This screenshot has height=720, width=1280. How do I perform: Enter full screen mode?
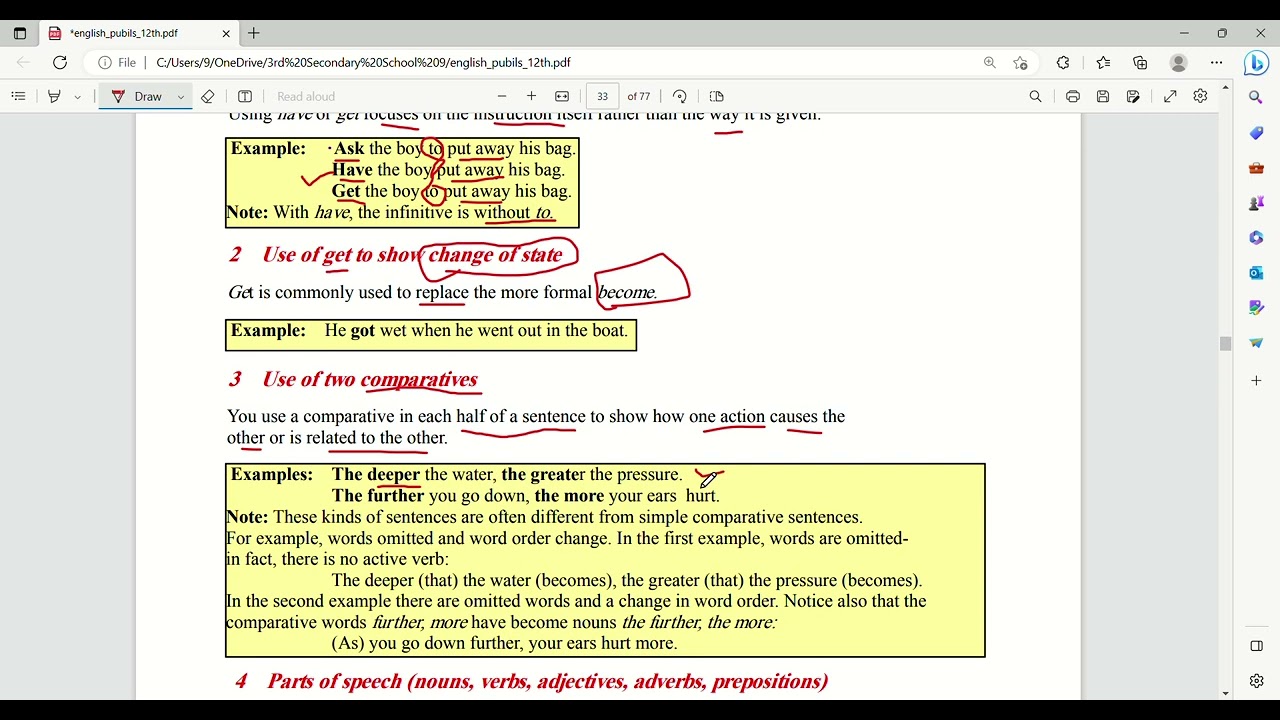(1170, 96)
